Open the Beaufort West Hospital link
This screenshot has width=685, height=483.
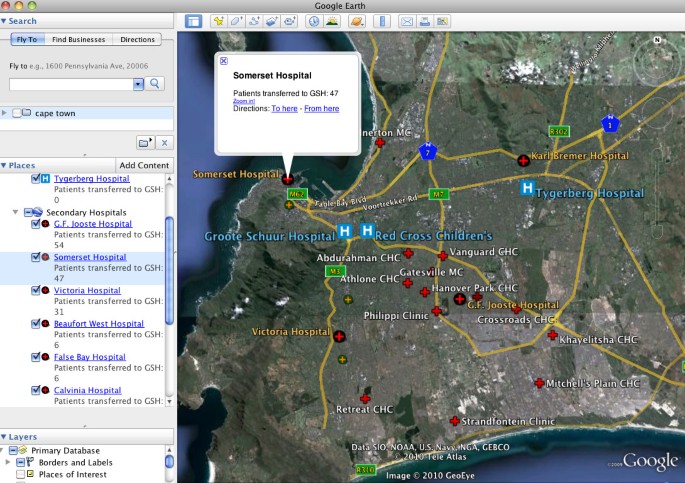click(x=99, y=324)
